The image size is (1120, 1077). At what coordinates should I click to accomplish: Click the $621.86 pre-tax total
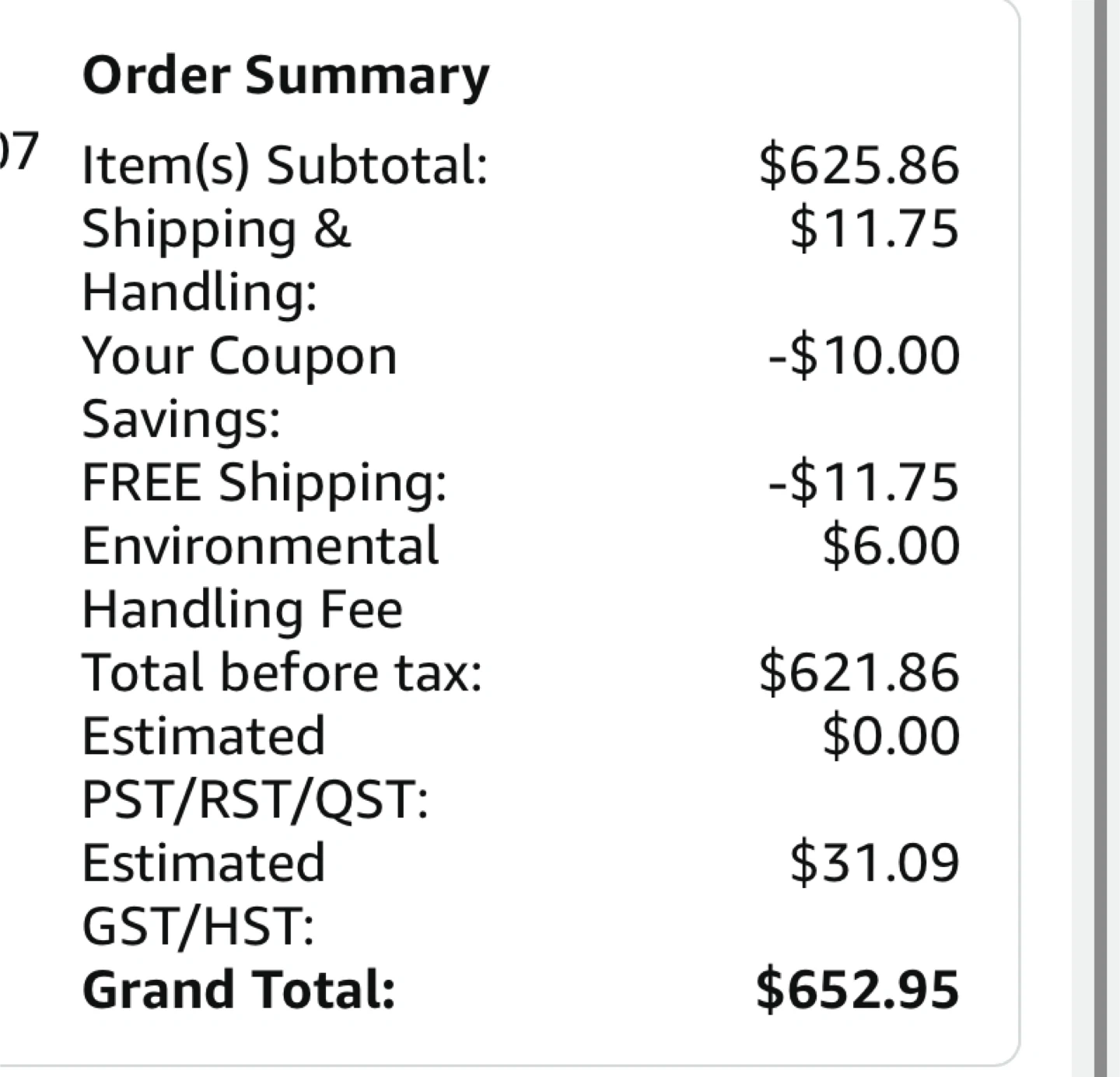point(859,673)
